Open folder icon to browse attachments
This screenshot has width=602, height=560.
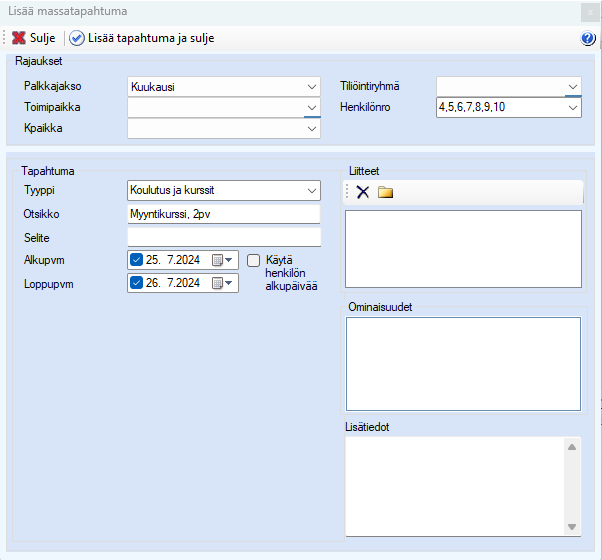pos(385,192)
